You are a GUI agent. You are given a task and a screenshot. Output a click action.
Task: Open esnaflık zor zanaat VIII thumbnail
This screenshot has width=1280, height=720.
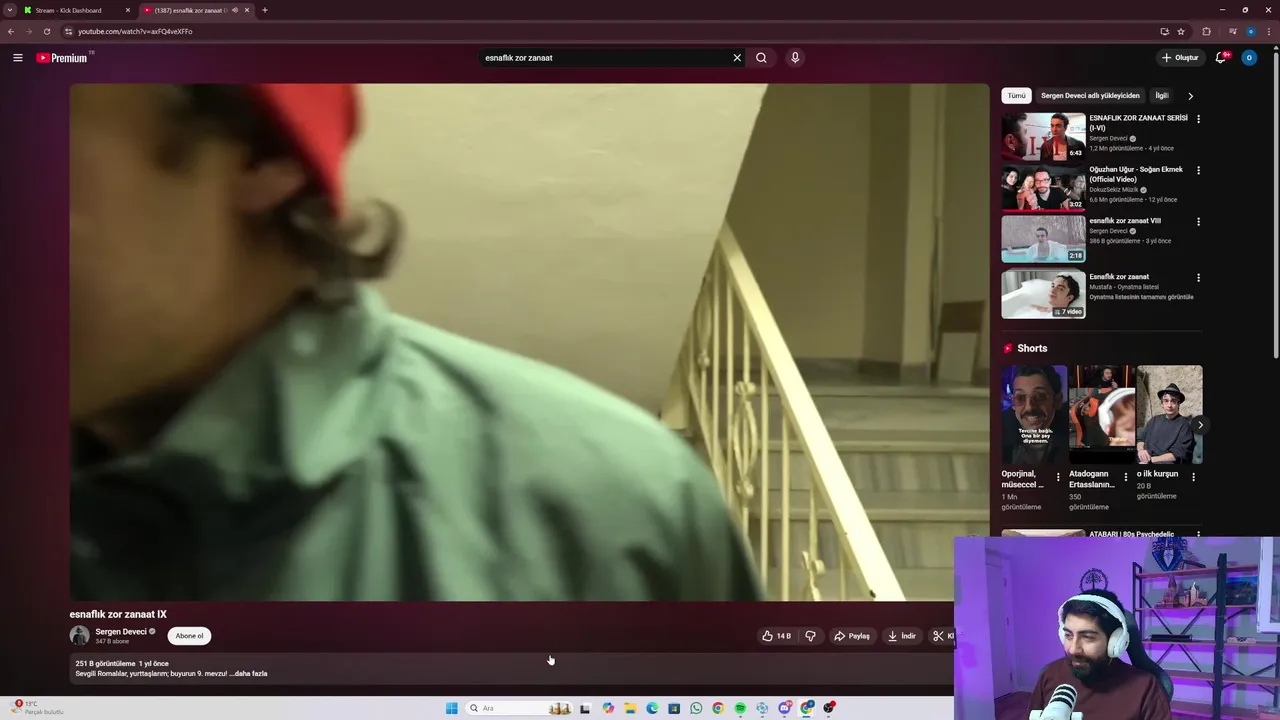tap(1043, 240)
